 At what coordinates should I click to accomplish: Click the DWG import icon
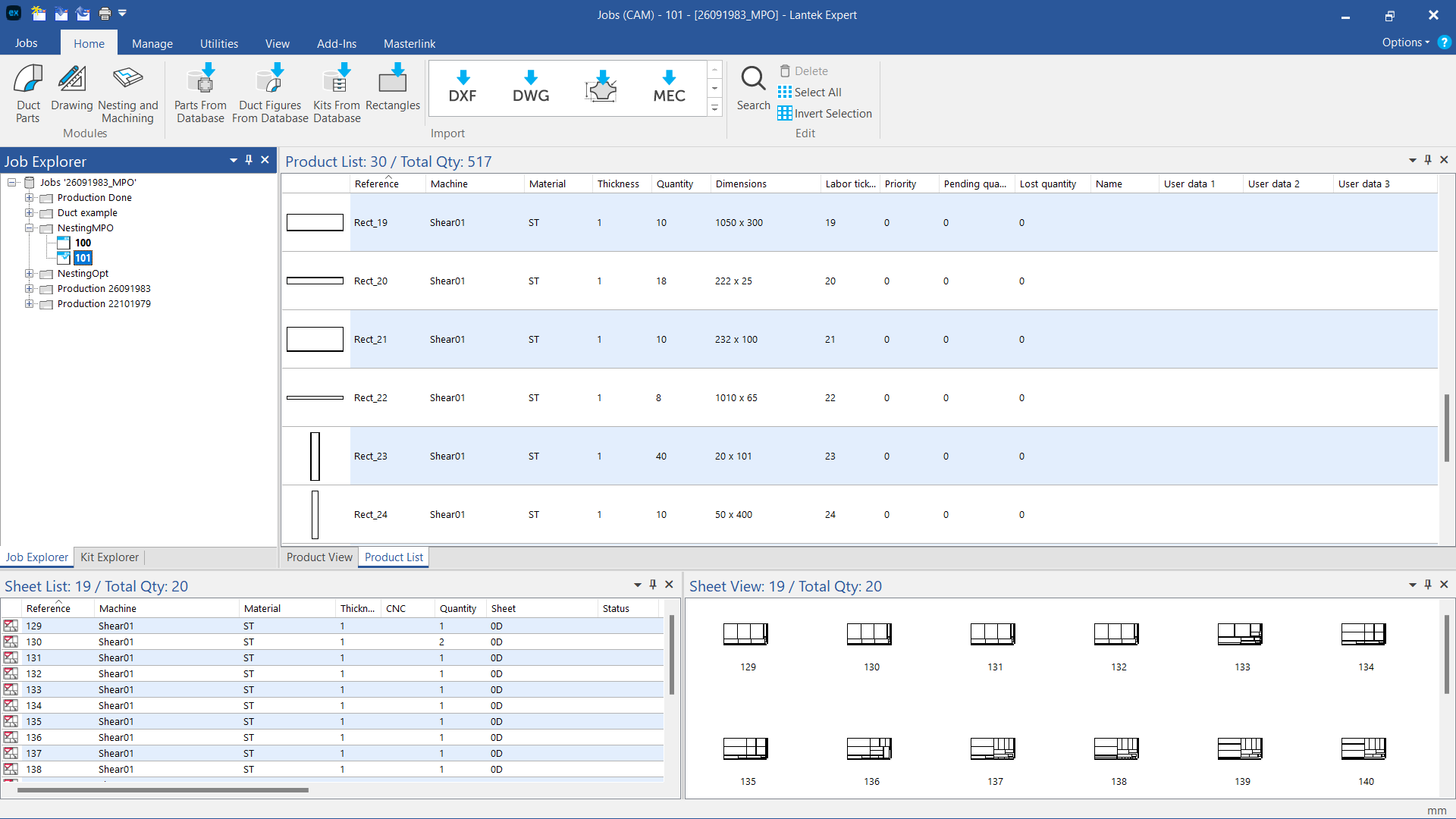pyautogui.click(x=531, y=87)
